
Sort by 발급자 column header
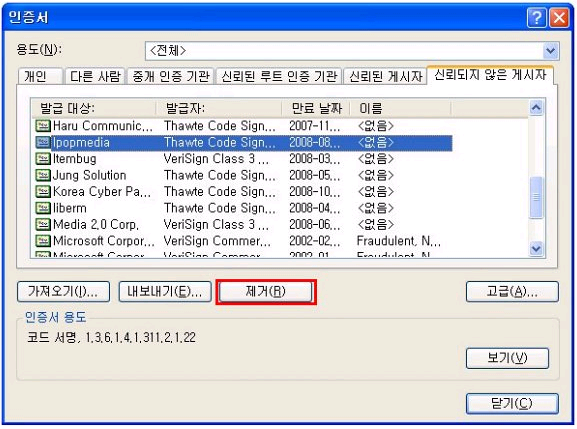[219, 108]
